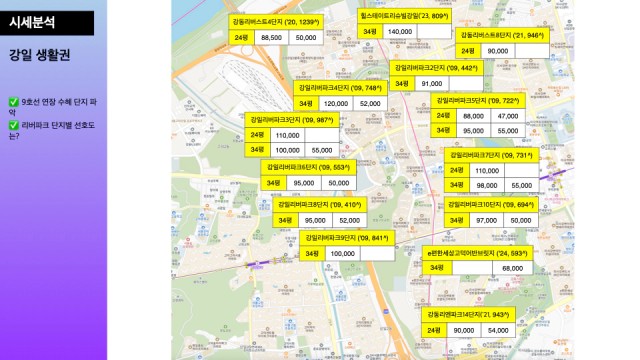The image size is (640, 360).
Task: Select the '강일리버파크5단지' title label
Action: coord(478,100)
